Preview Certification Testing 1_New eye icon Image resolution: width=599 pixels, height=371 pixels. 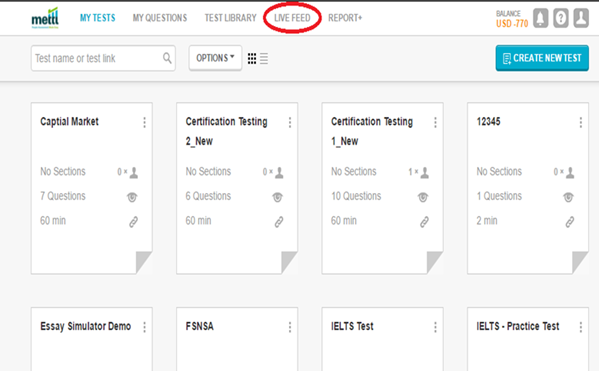423,197
